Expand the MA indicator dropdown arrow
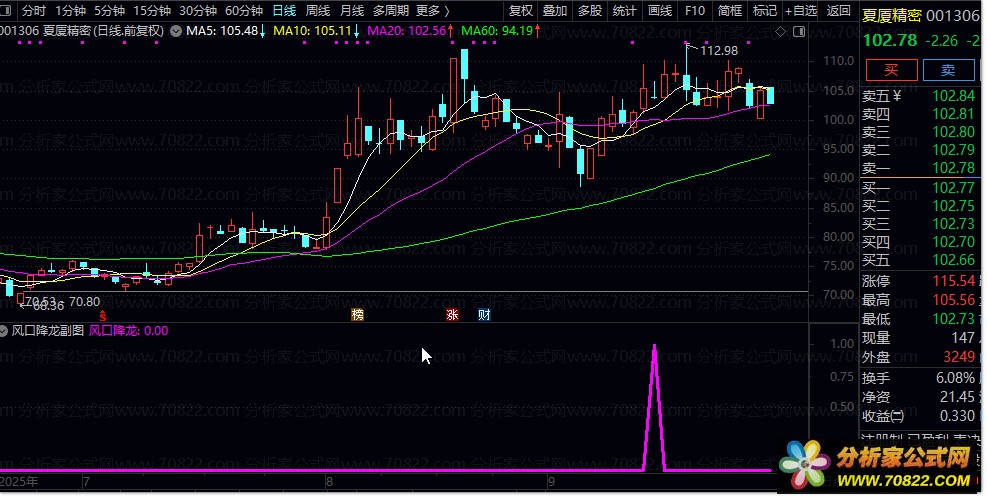This screenshot has height=497, width=987. 177,31
